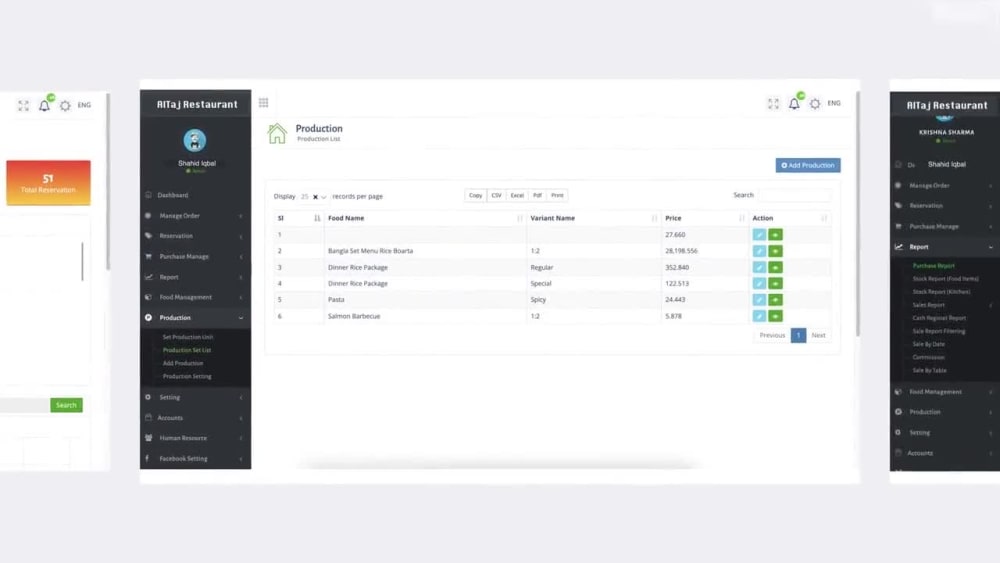The image size is (1000, 563).
Task: Export the table as CSV
Action: point(496,196)
